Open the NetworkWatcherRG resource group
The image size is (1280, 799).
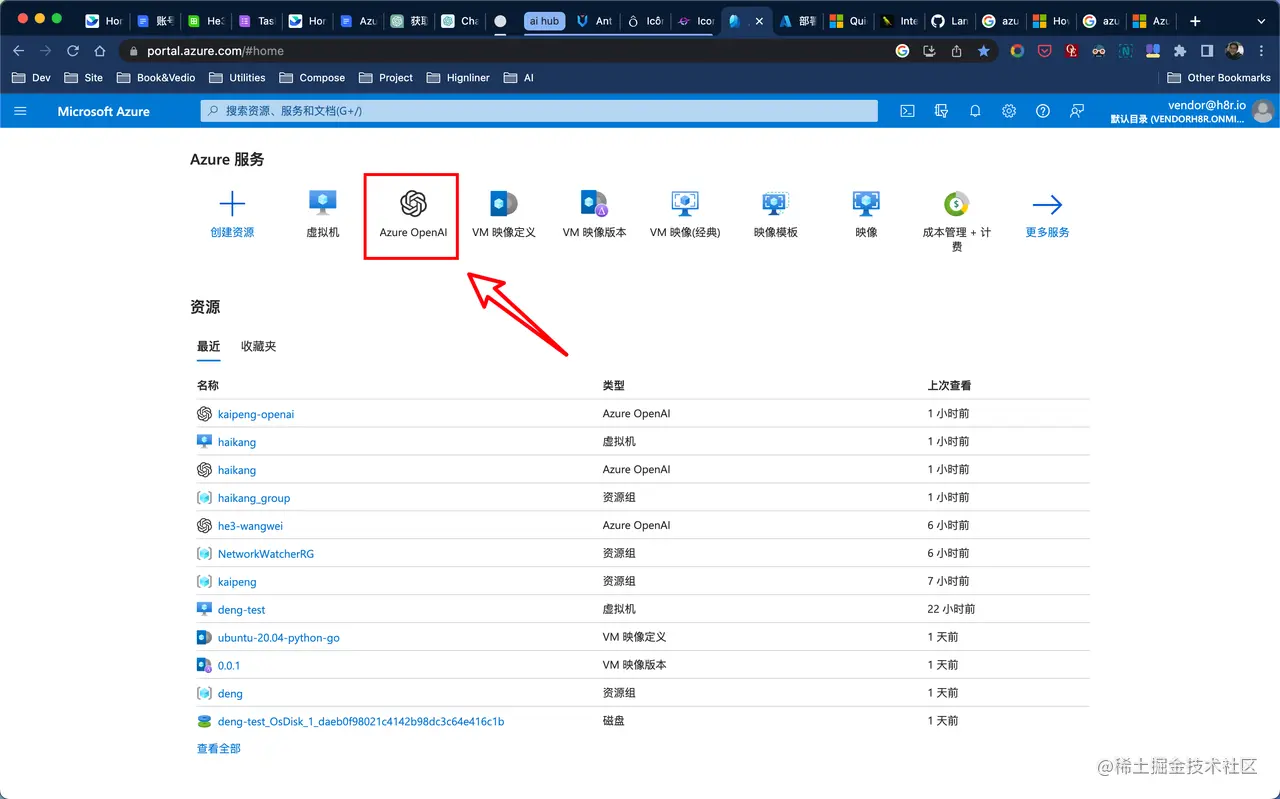[266, 554]
